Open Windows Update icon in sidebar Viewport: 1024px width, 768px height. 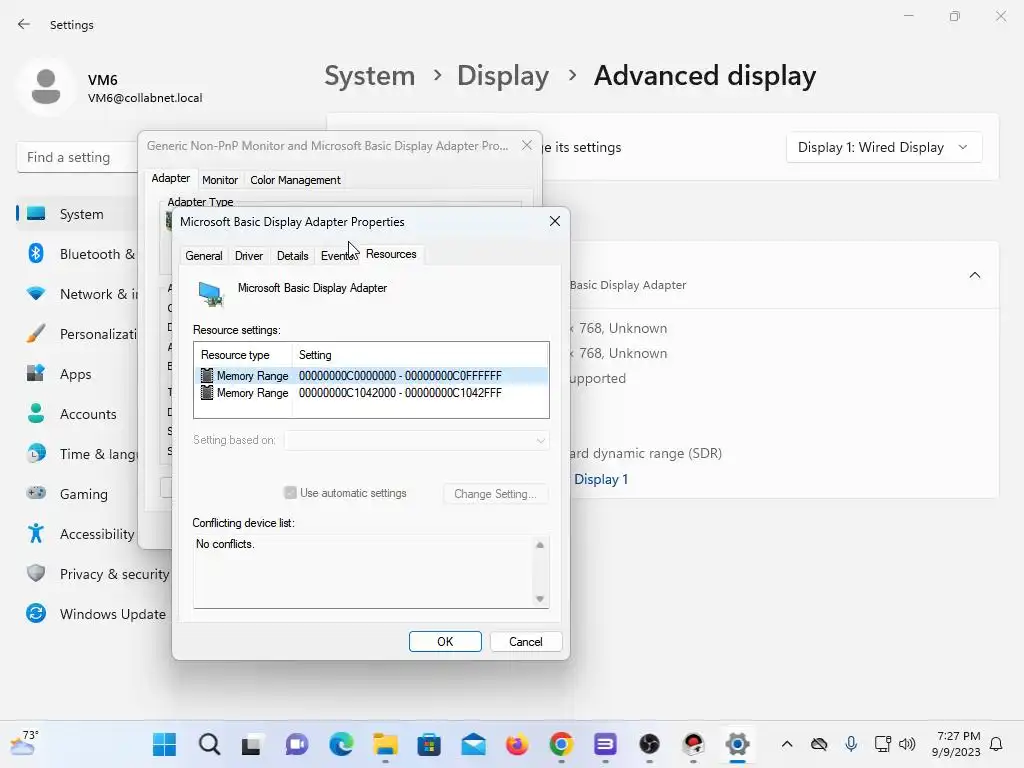coord(36,613)
